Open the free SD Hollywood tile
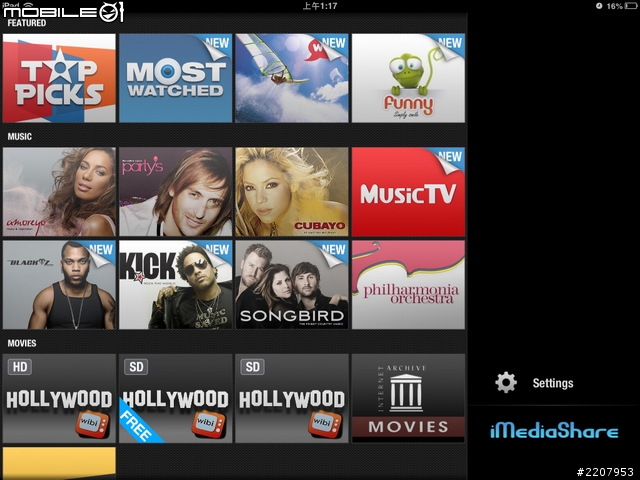640x480 pixels. point(176,398)
